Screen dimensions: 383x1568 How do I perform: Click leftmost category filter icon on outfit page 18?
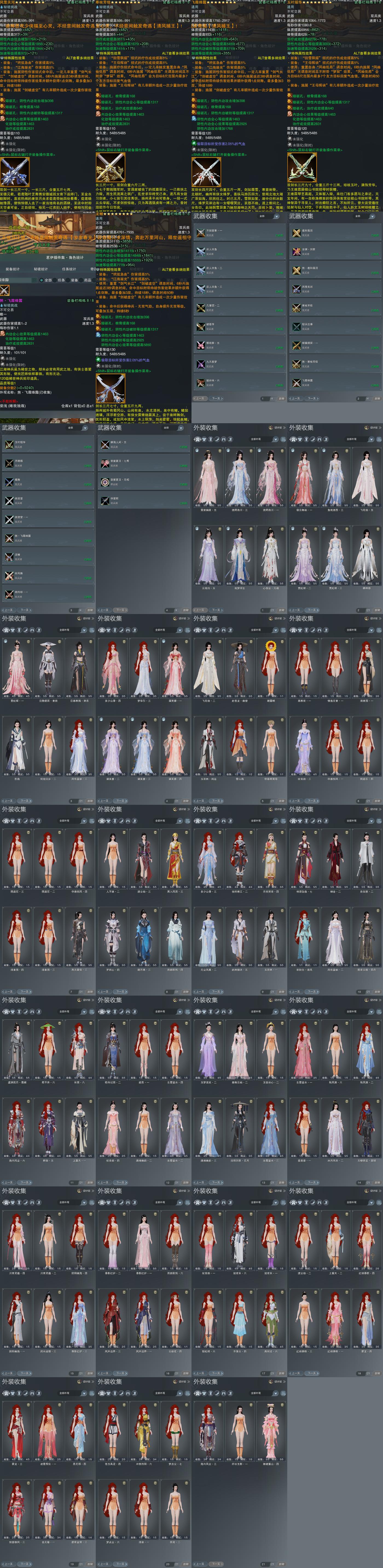coord(293,1202)
